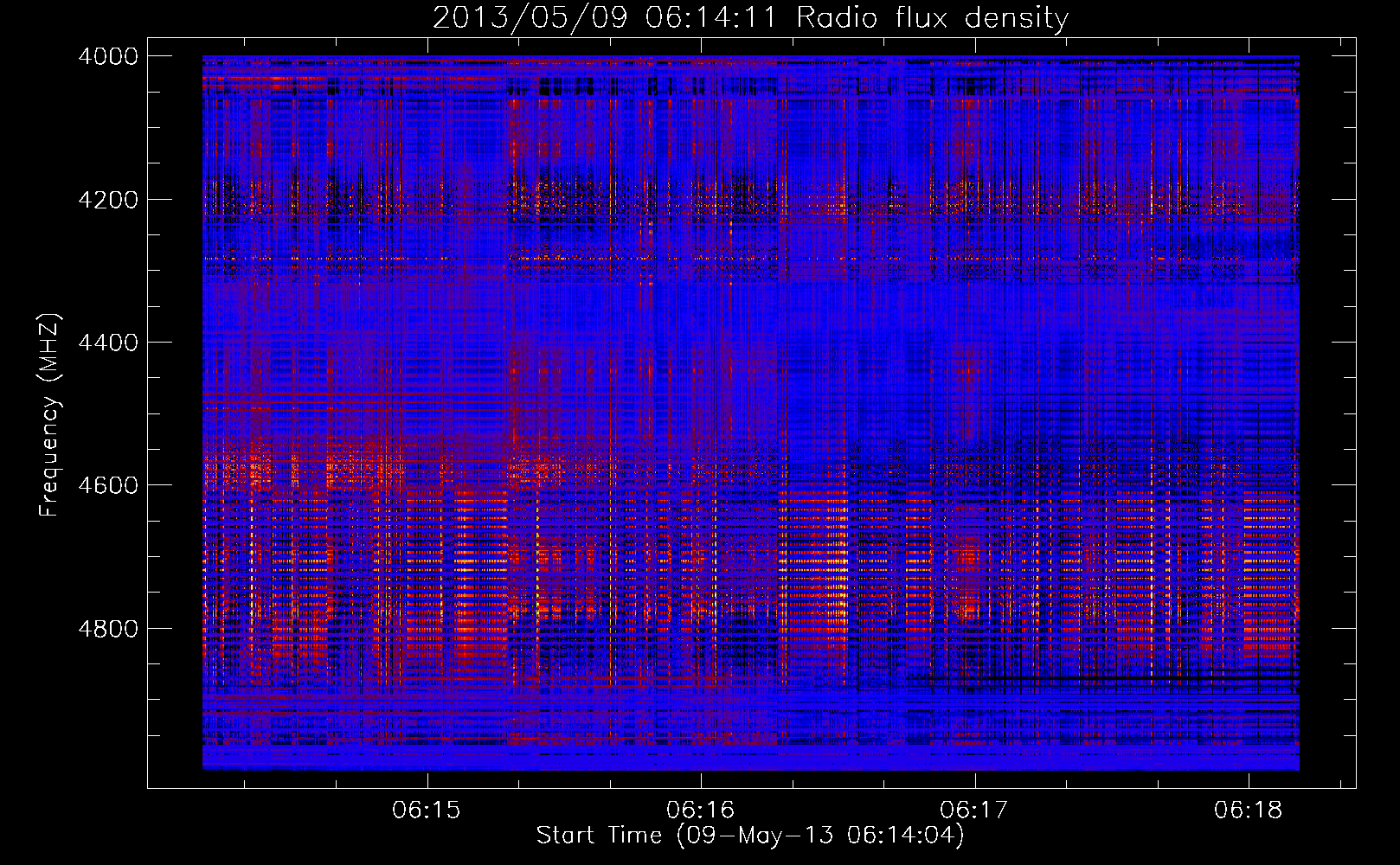Viewport: 1400px width, 865px height.
Task: Select the 4600 frequency axis label
Action: click(x=107, y=485)
